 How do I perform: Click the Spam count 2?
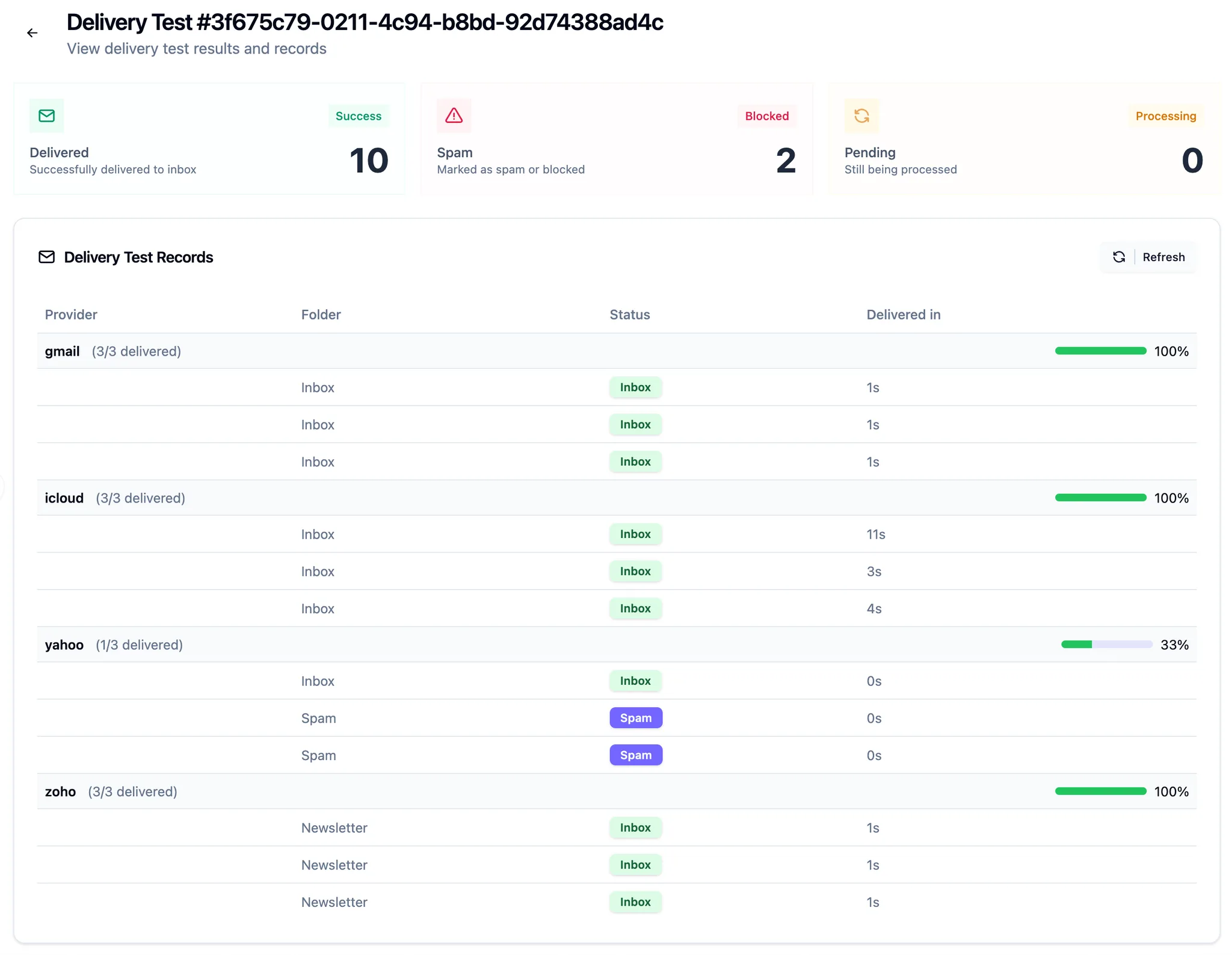[x=786, y=161]
